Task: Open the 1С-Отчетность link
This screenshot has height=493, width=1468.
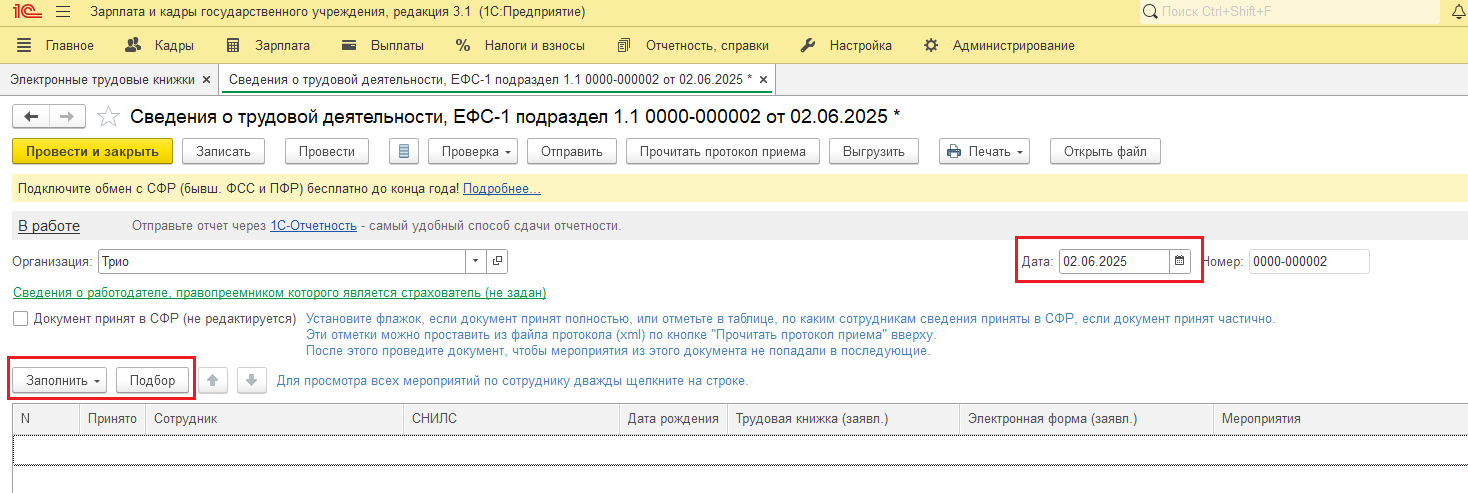Action: [x=313, y=226]
